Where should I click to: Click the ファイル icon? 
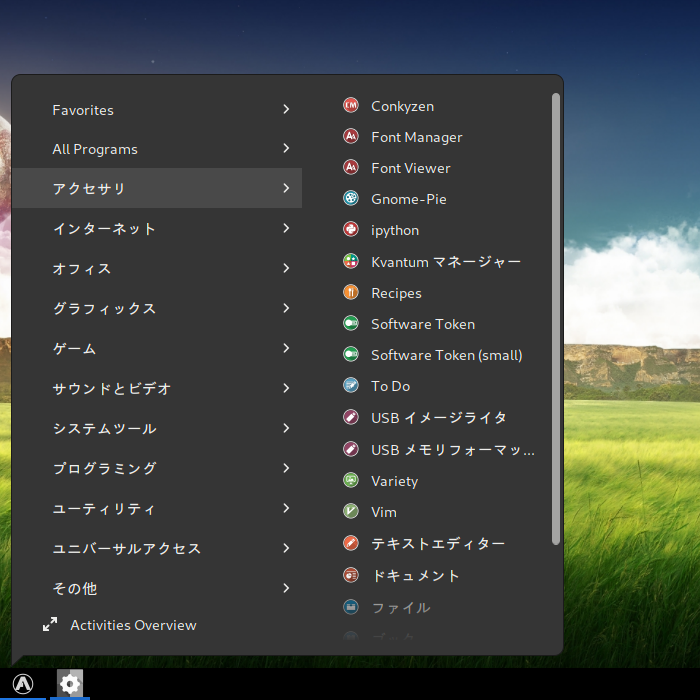351,607
